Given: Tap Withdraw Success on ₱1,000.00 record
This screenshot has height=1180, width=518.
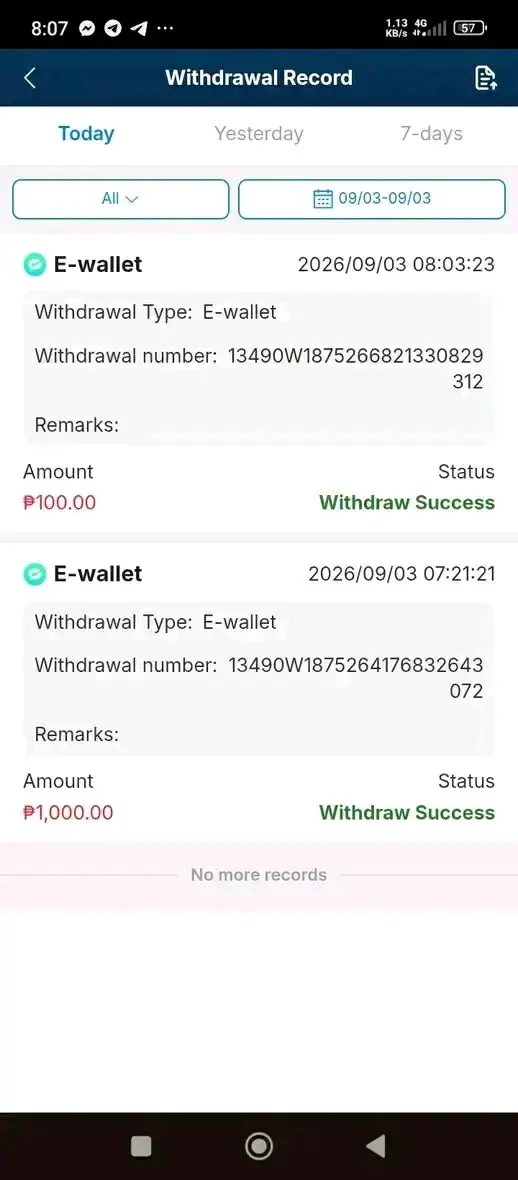Looking at the screenshot, I should tap(407, 813).
